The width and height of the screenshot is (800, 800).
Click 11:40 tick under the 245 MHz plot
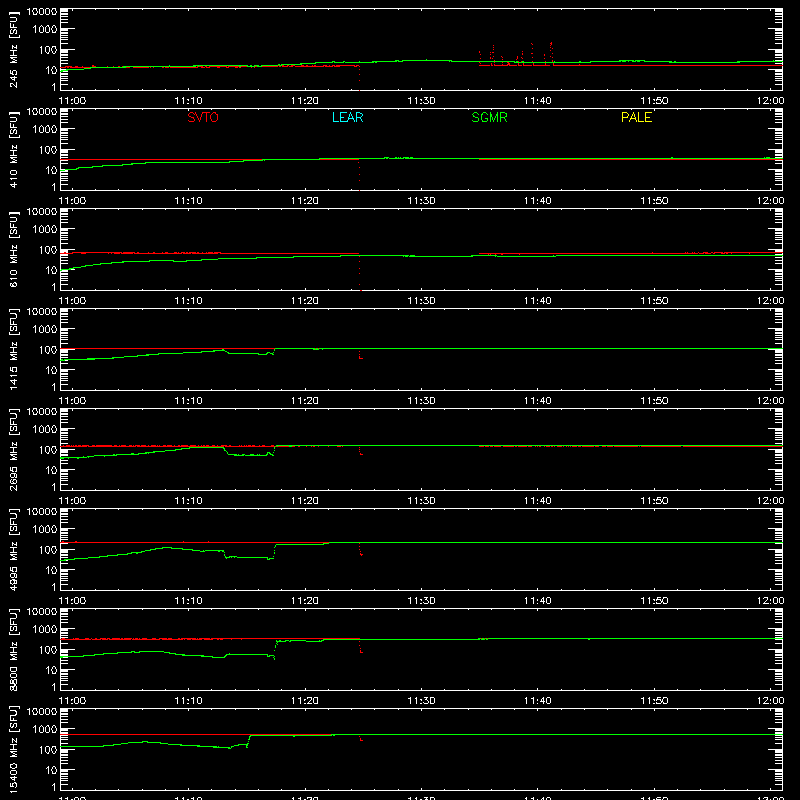[x=537, y=101]
